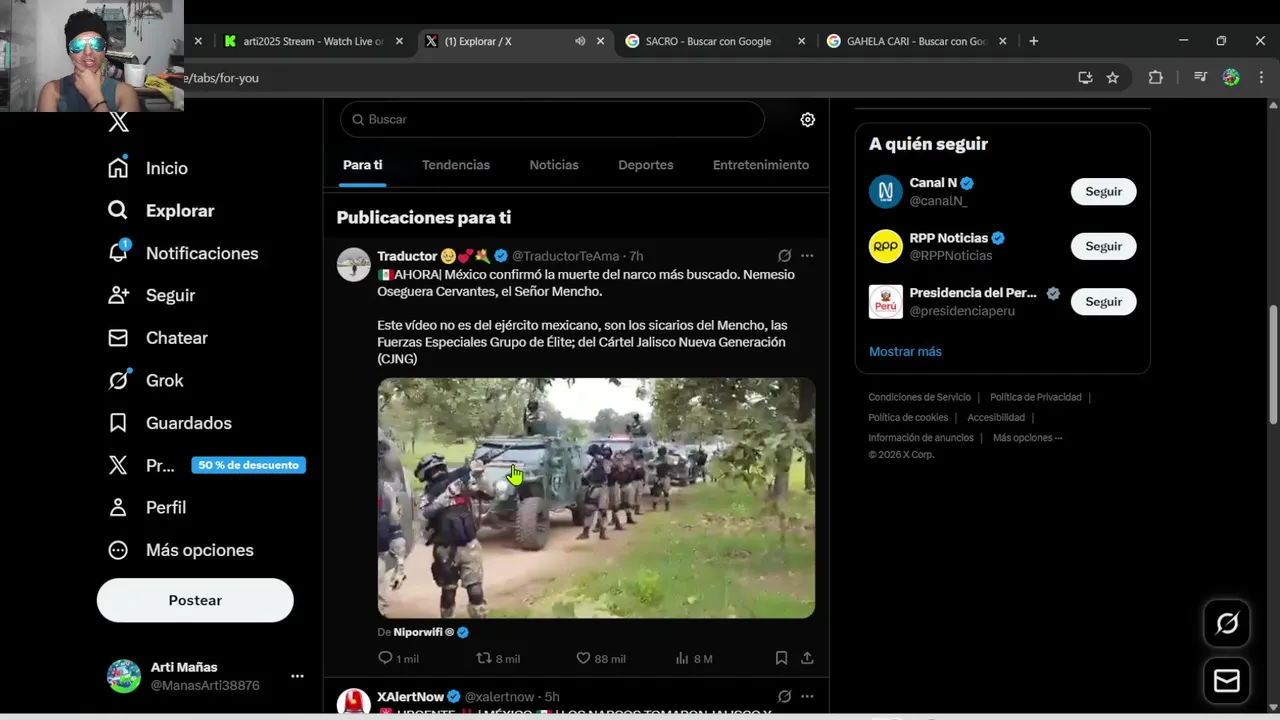
Task: Follow Presidencia del Perú
Action: click(1104, 301)
